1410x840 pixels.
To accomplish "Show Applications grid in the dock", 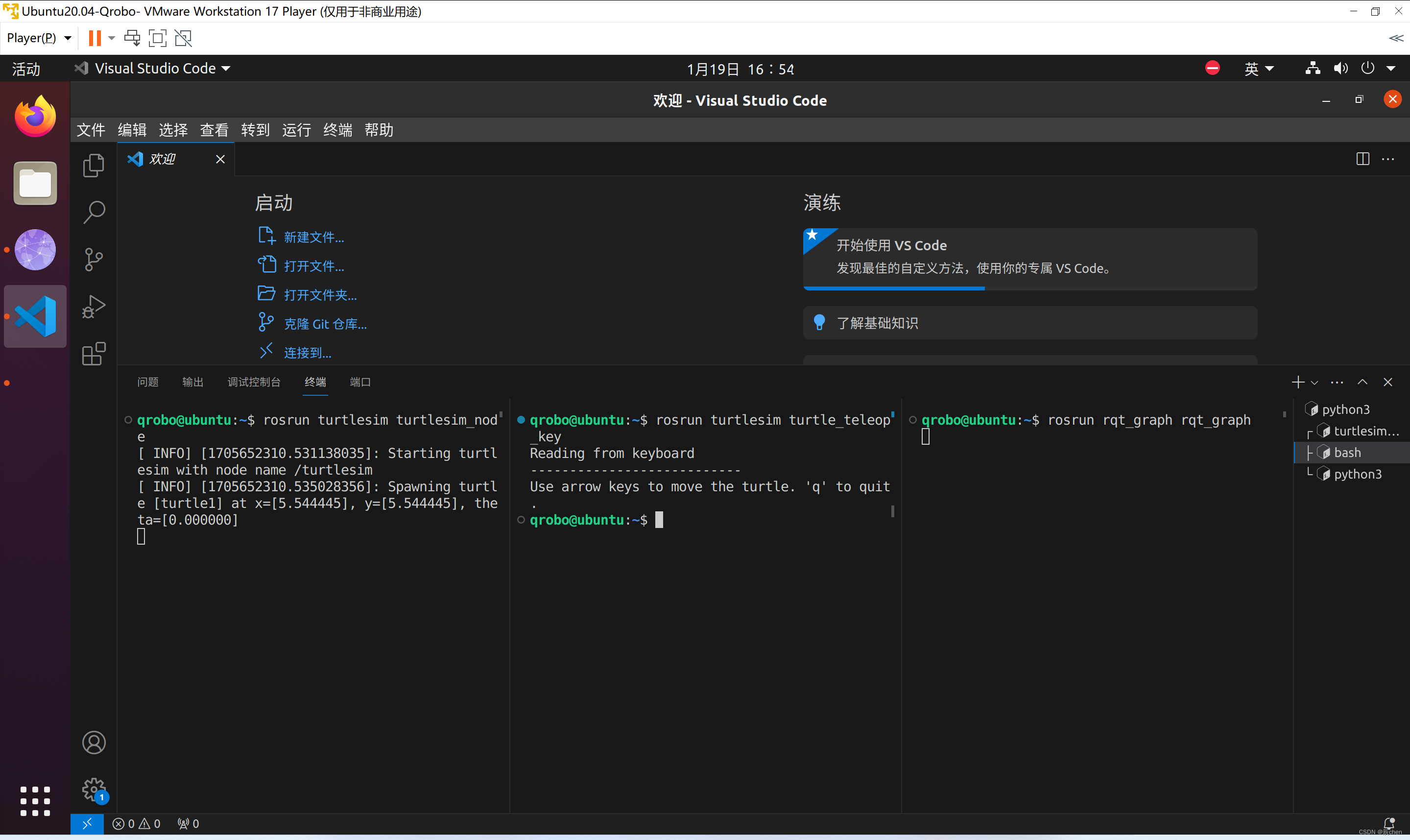I will pyautogui.click(x=35, y=801).
